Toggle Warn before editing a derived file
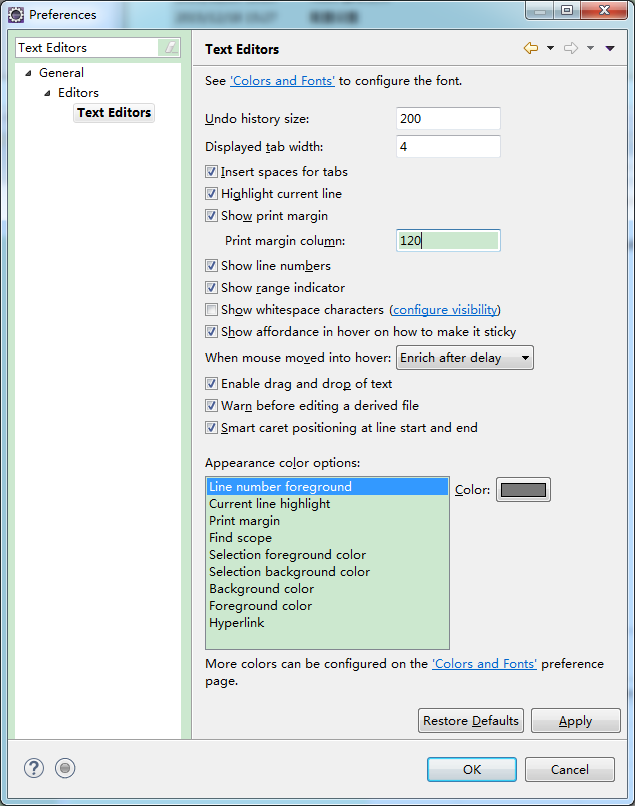This screenshot has width=635, height=806. pyautogui.click(x=211, y=406)
